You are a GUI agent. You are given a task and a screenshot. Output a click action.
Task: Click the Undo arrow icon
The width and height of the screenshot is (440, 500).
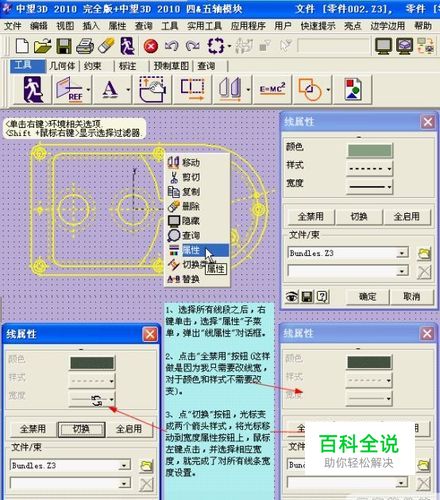(x=171, y=46)
